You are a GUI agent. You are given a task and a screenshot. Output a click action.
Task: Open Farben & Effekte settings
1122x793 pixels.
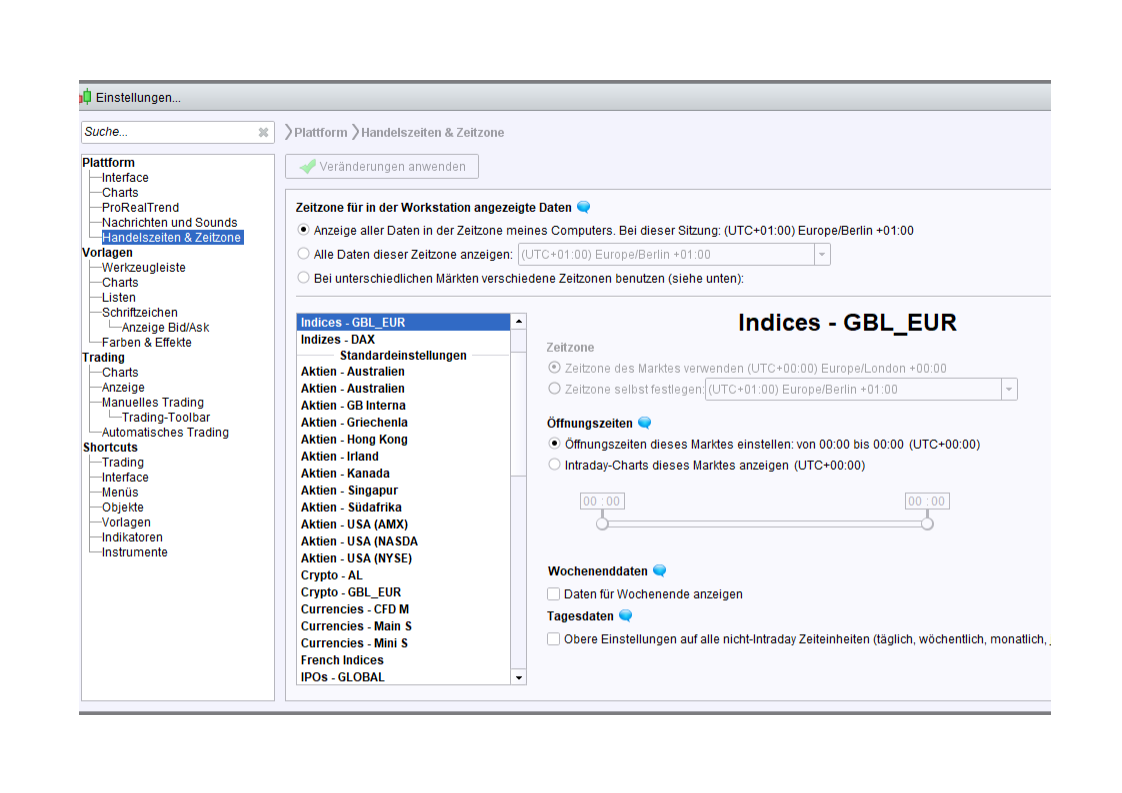(147, 343)
